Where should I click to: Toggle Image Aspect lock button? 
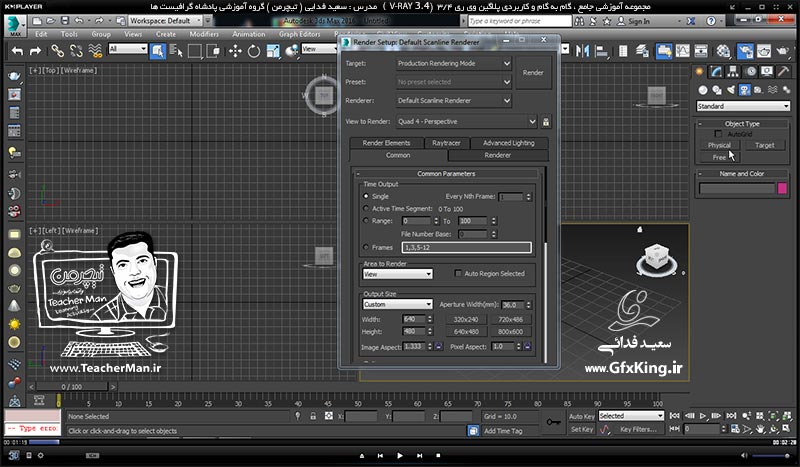point(438,346)
